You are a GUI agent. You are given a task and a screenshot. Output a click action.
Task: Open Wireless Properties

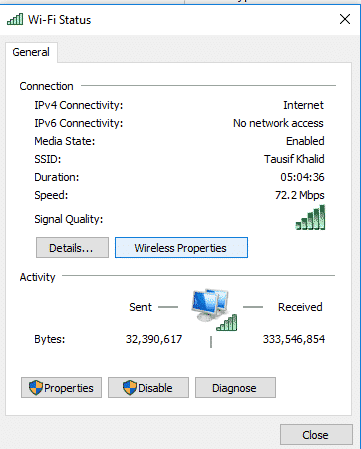click(x=181, y=248)
